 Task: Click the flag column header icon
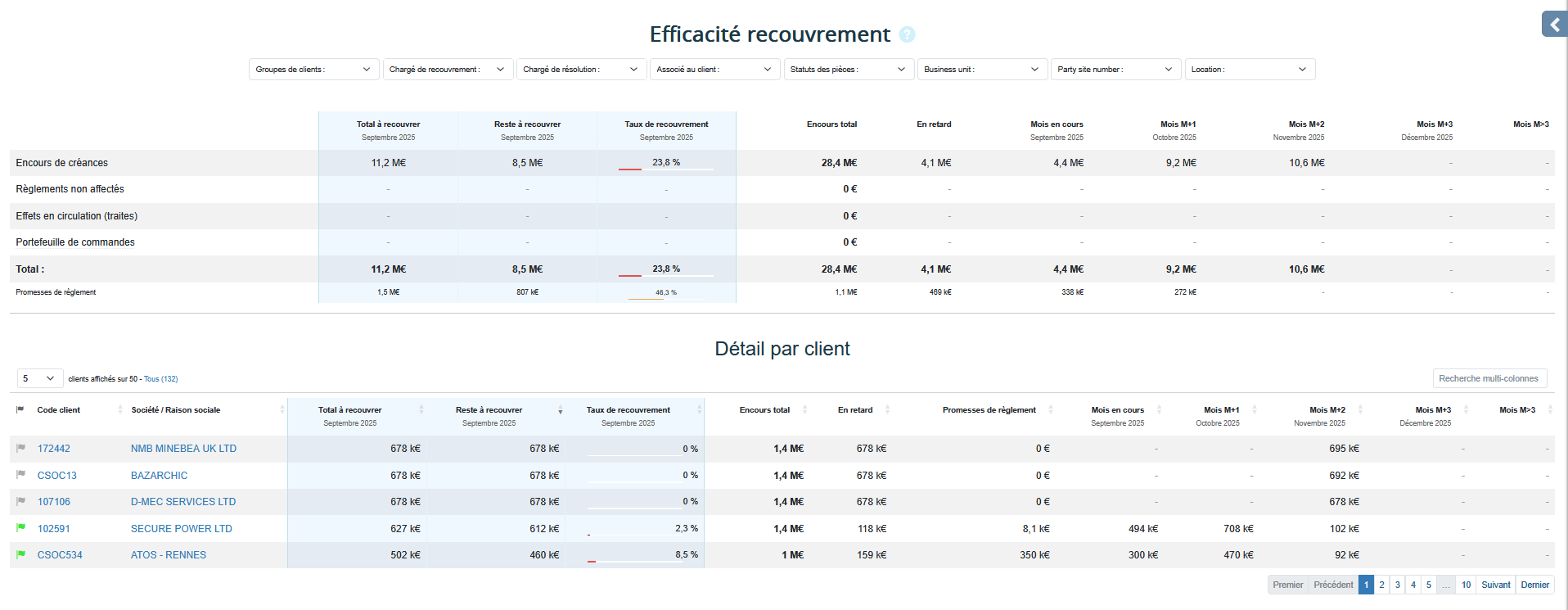point(20,409)
